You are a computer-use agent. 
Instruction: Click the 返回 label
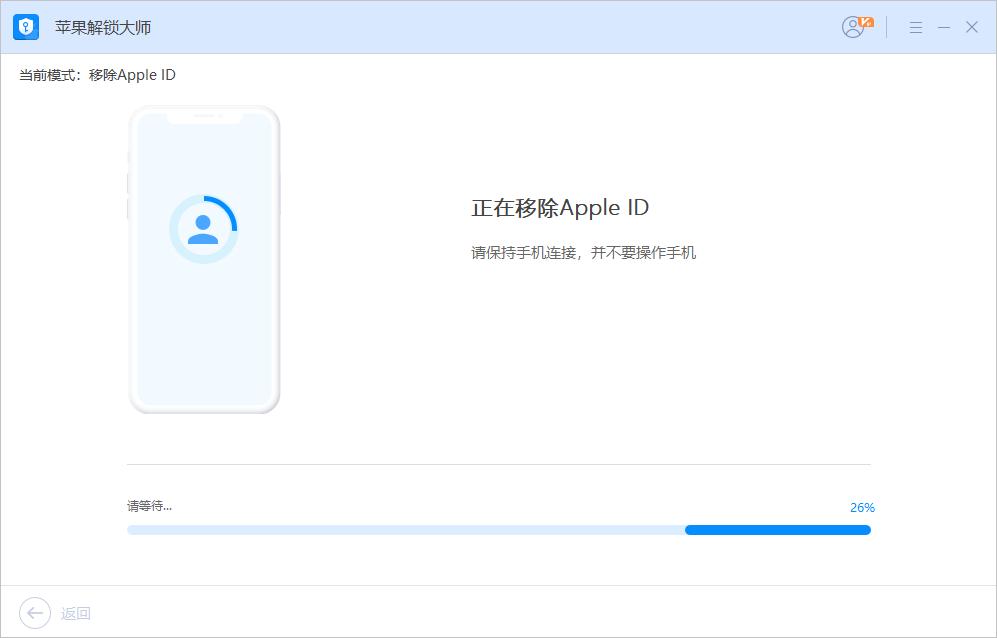click(76, 614)
